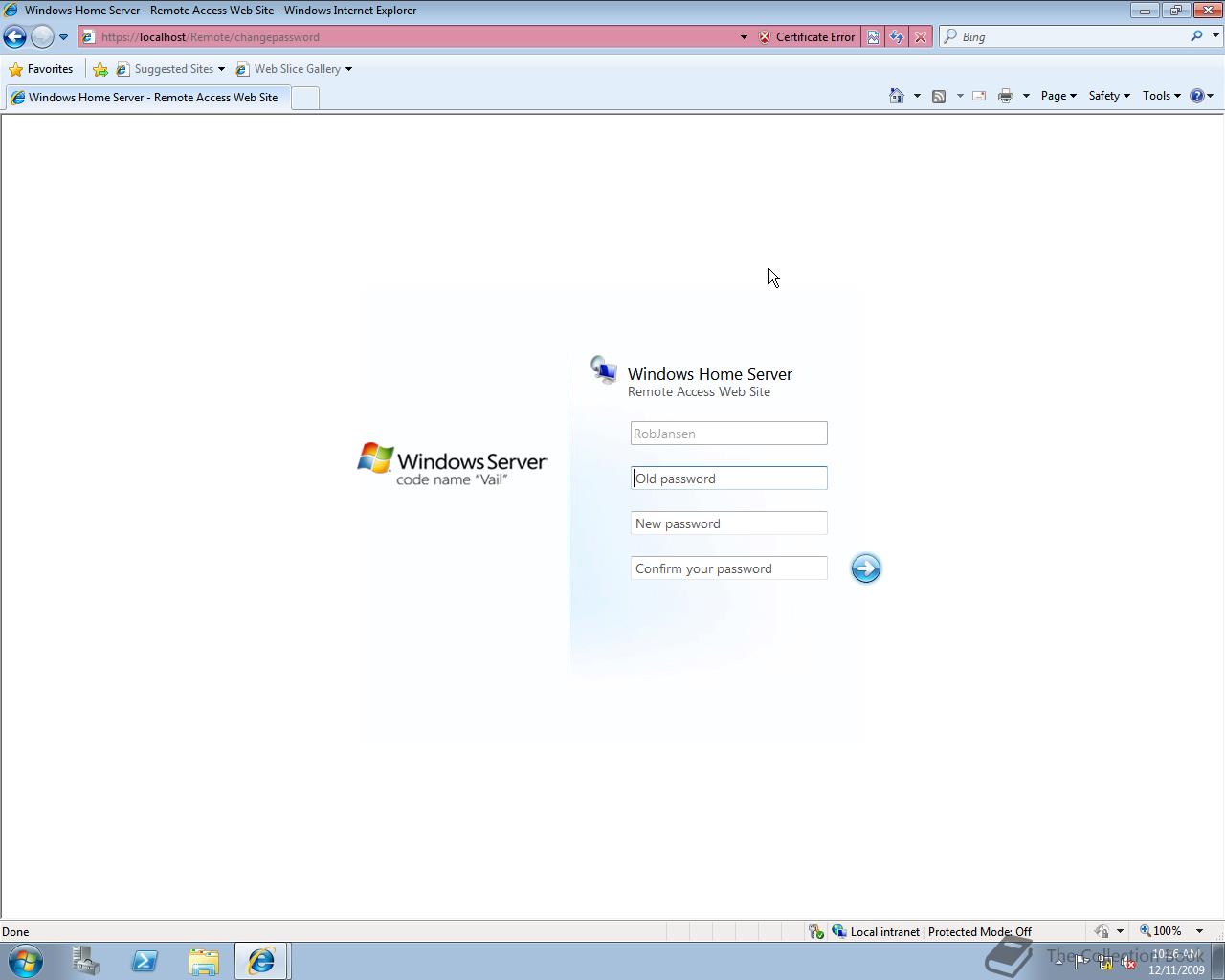Click the network warning tray icon
Screen dimensions: 1225x980
coord(1104,963)
